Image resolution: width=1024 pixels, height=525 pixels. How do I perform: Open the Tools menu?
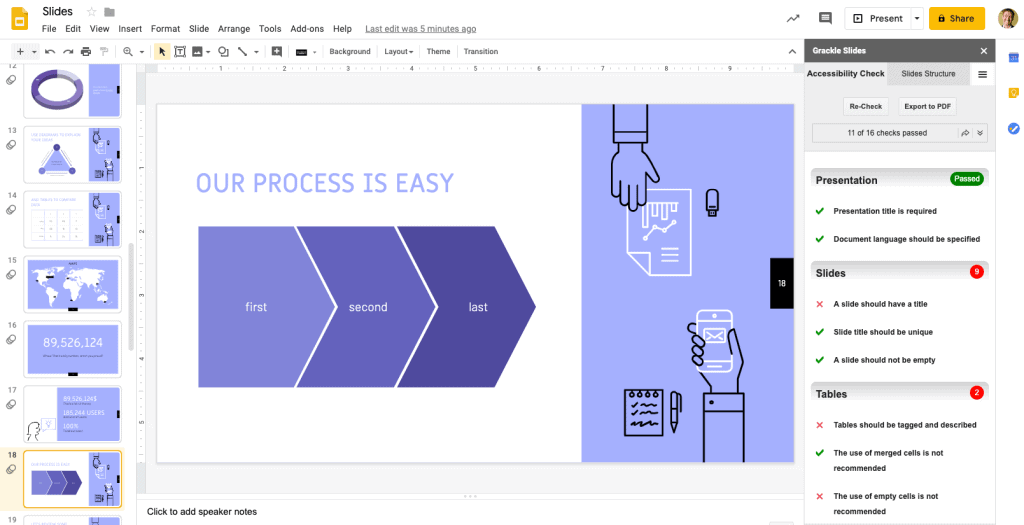(x=270, y=29)
